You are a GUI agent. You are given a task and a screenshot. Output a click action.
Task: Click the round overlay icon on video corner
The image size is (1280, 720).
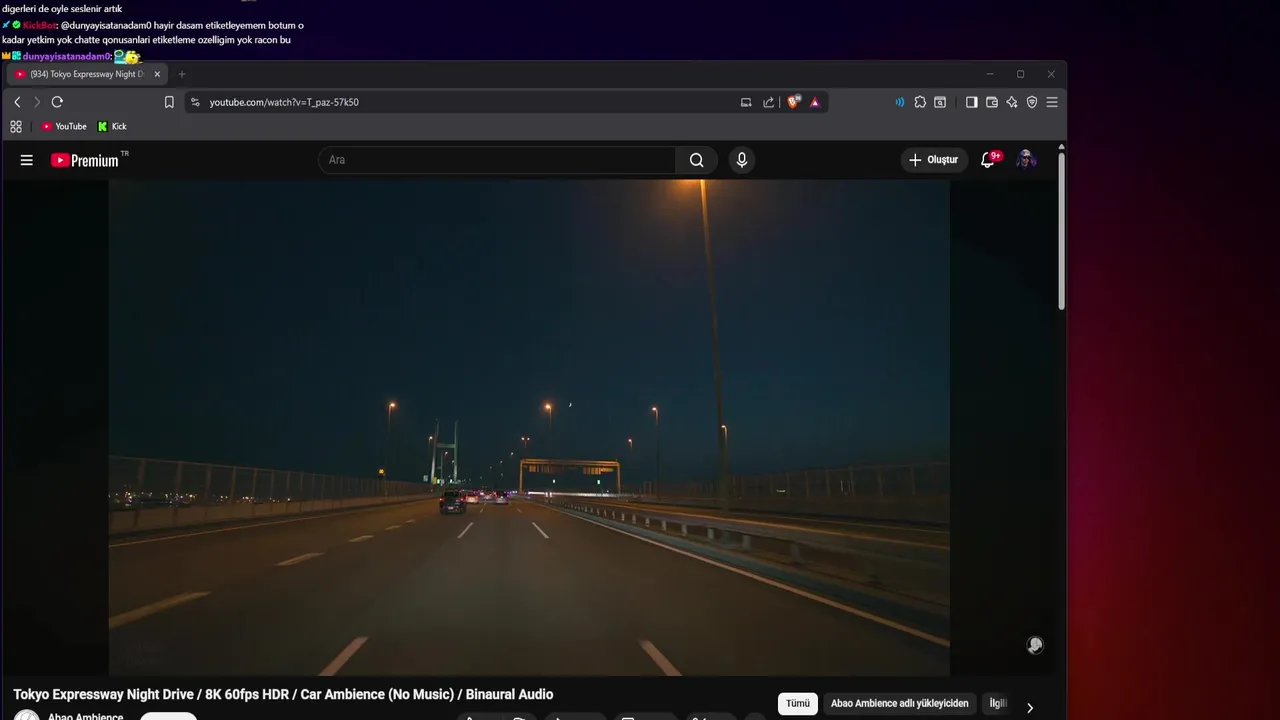pyautogui.click(x=1035, y=645)
